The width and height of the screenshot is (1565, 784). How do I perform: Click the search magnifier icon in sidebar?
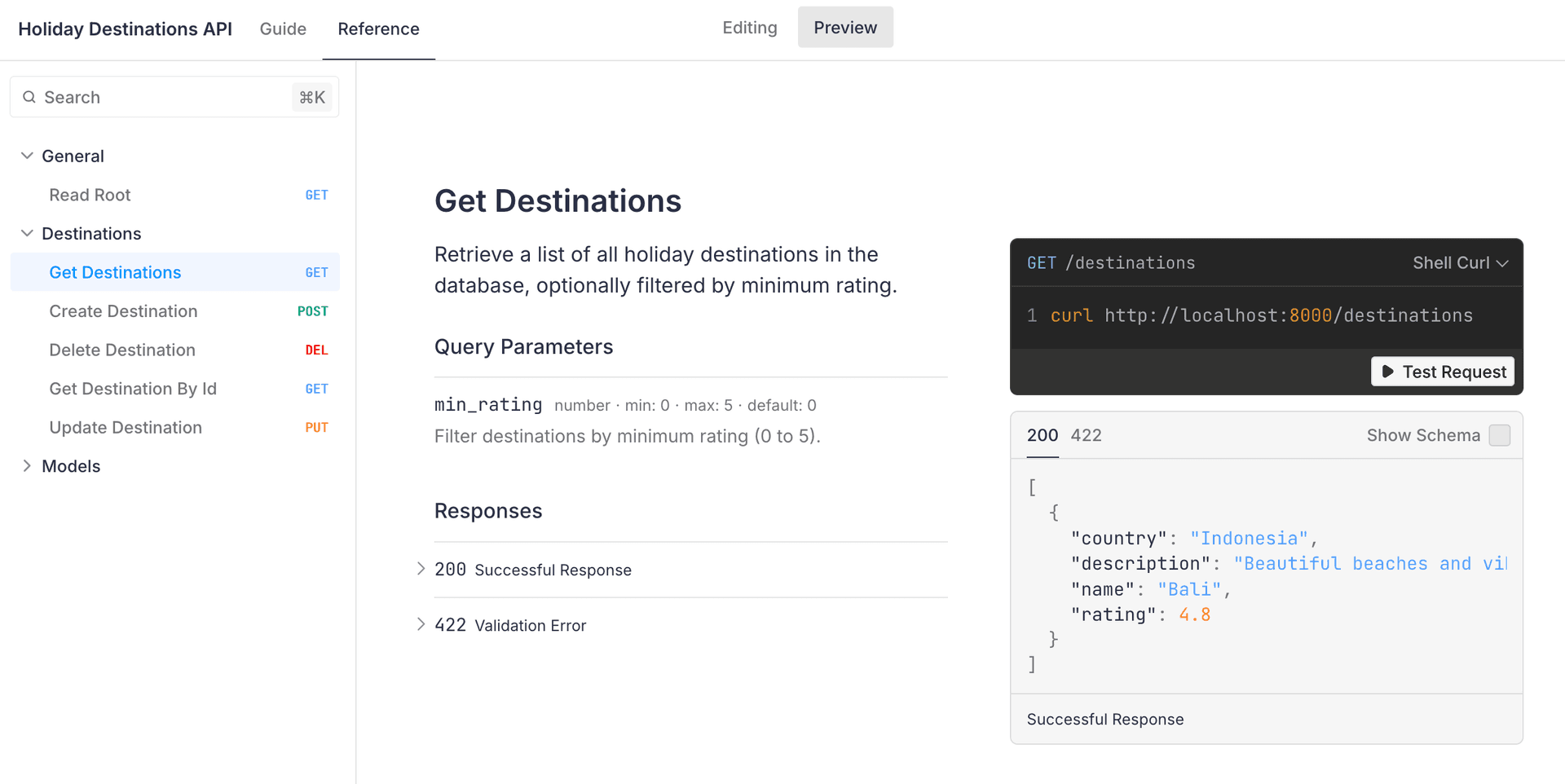[29, 96]
